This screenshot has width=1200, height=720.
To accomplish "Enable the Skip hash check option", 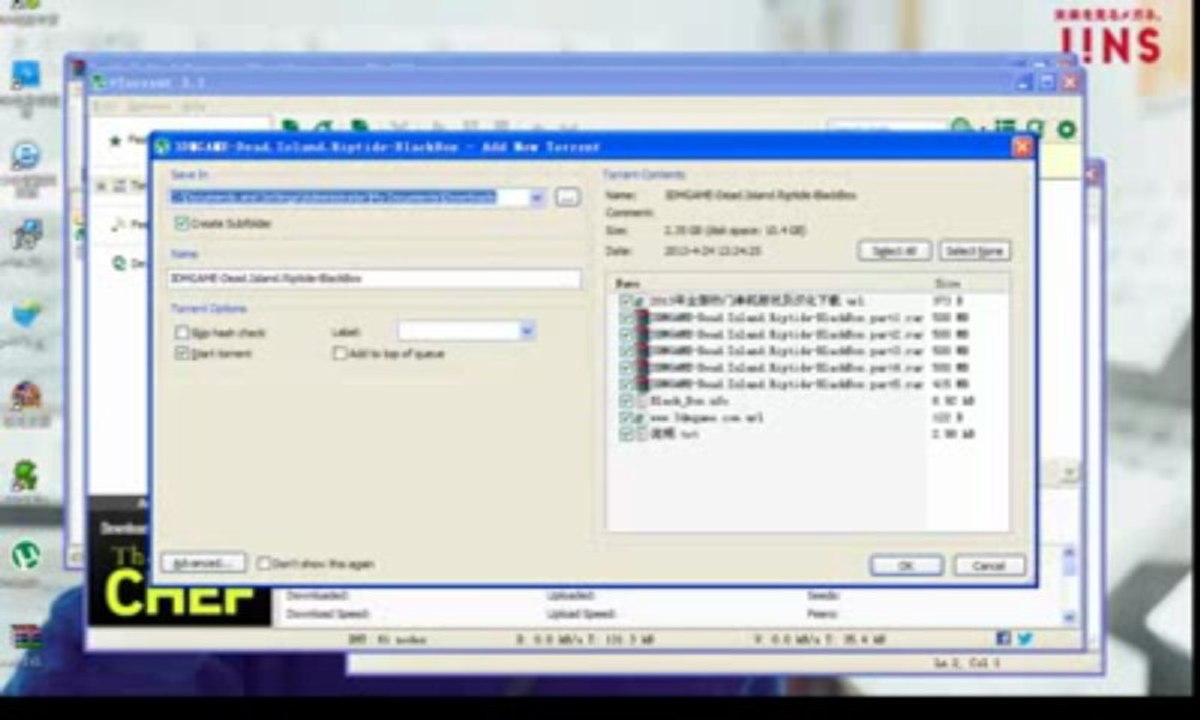I will 182,332.
